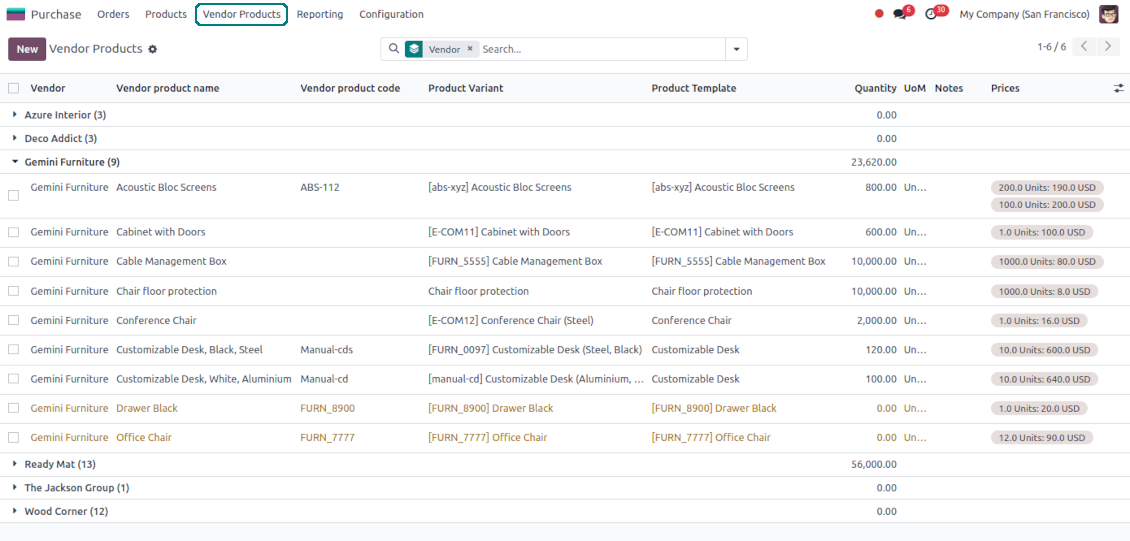Screen dimensions: 1130x541
Task: Open the company switcher My Company (San Francisco)
Action: tap(1024, 14)
